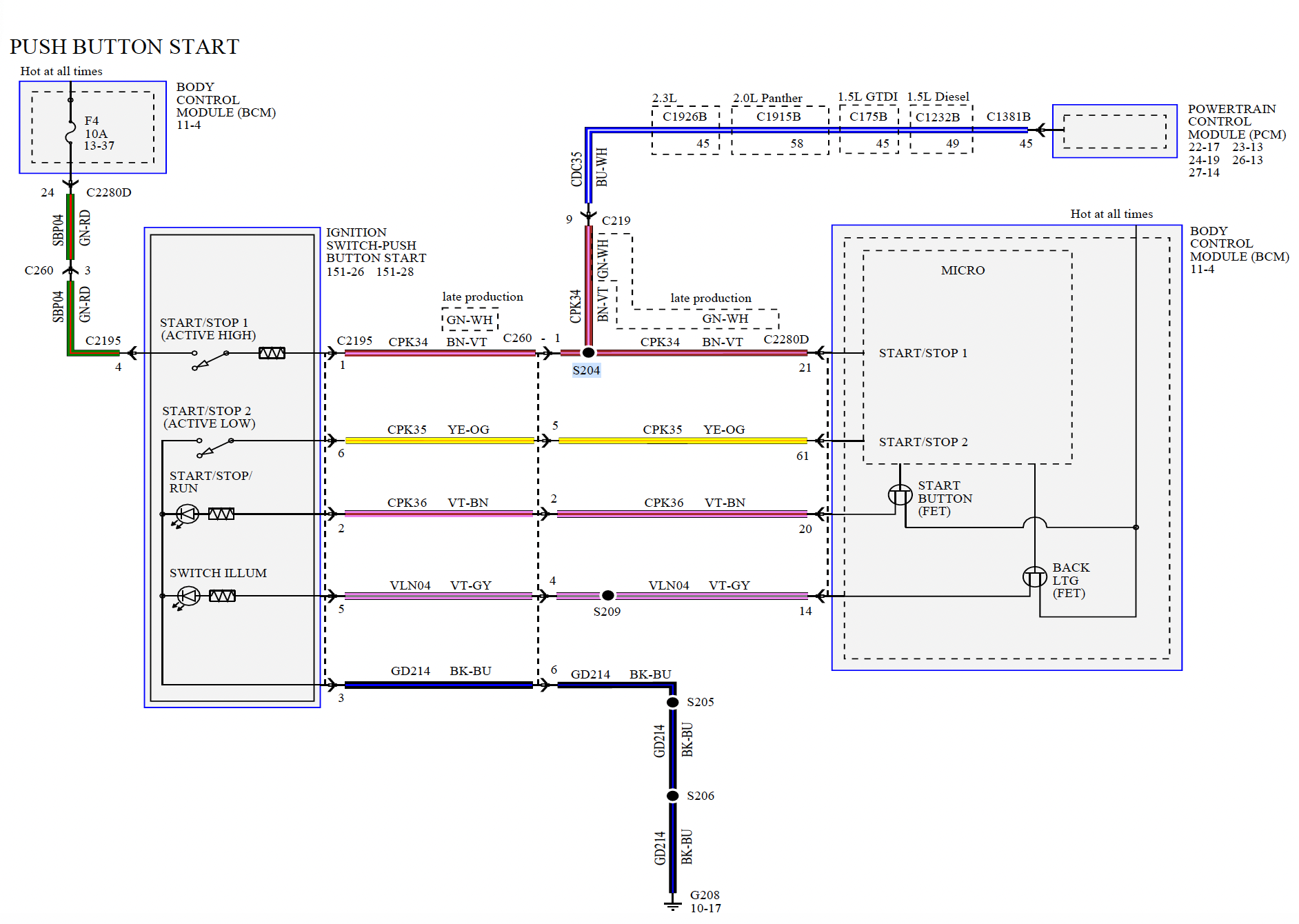Click the left CPK34 BN-VT wire

pos(440,353)
